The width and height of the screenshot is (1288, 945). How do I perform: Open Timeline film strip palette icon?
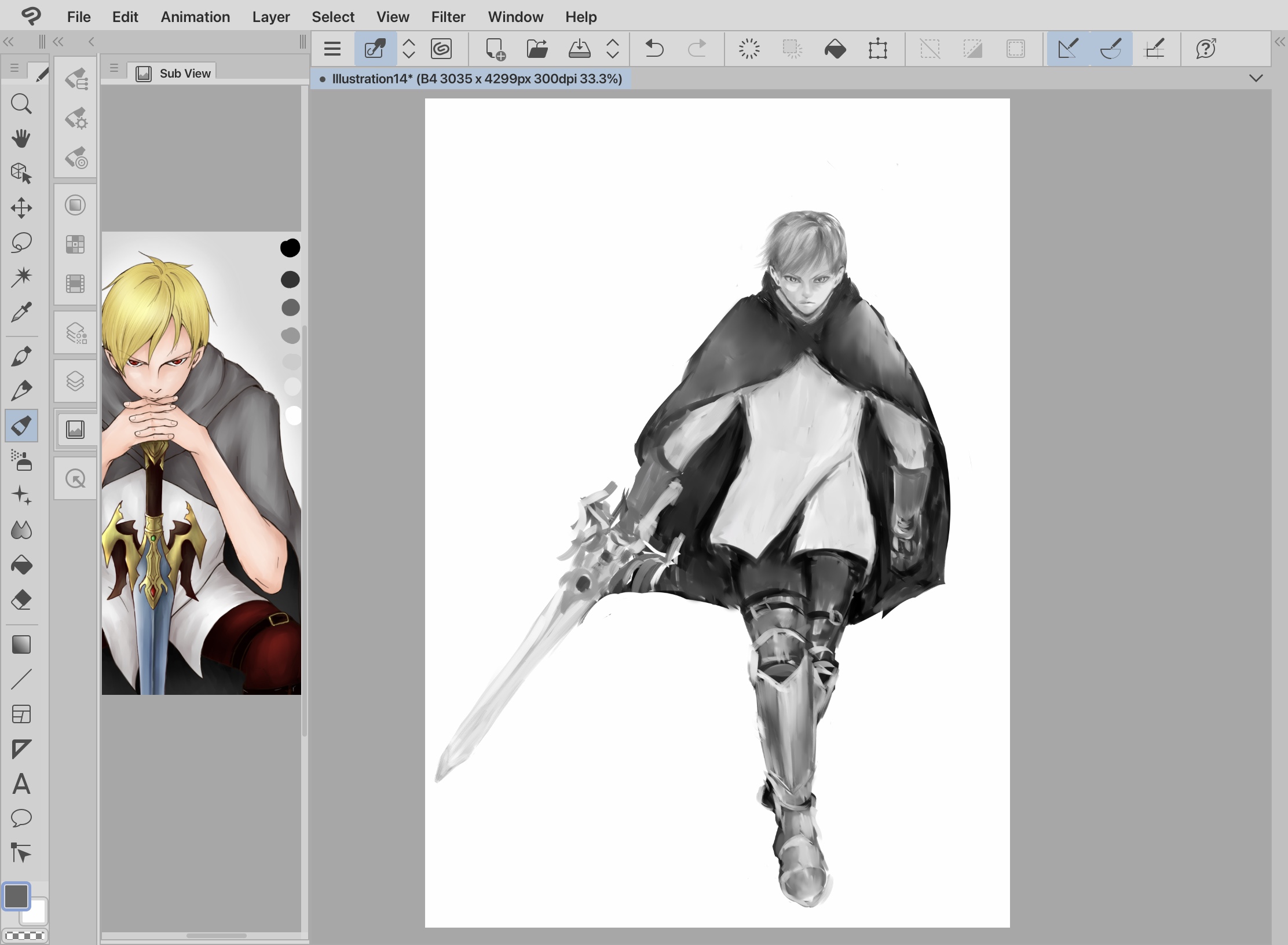coord(76,284)
